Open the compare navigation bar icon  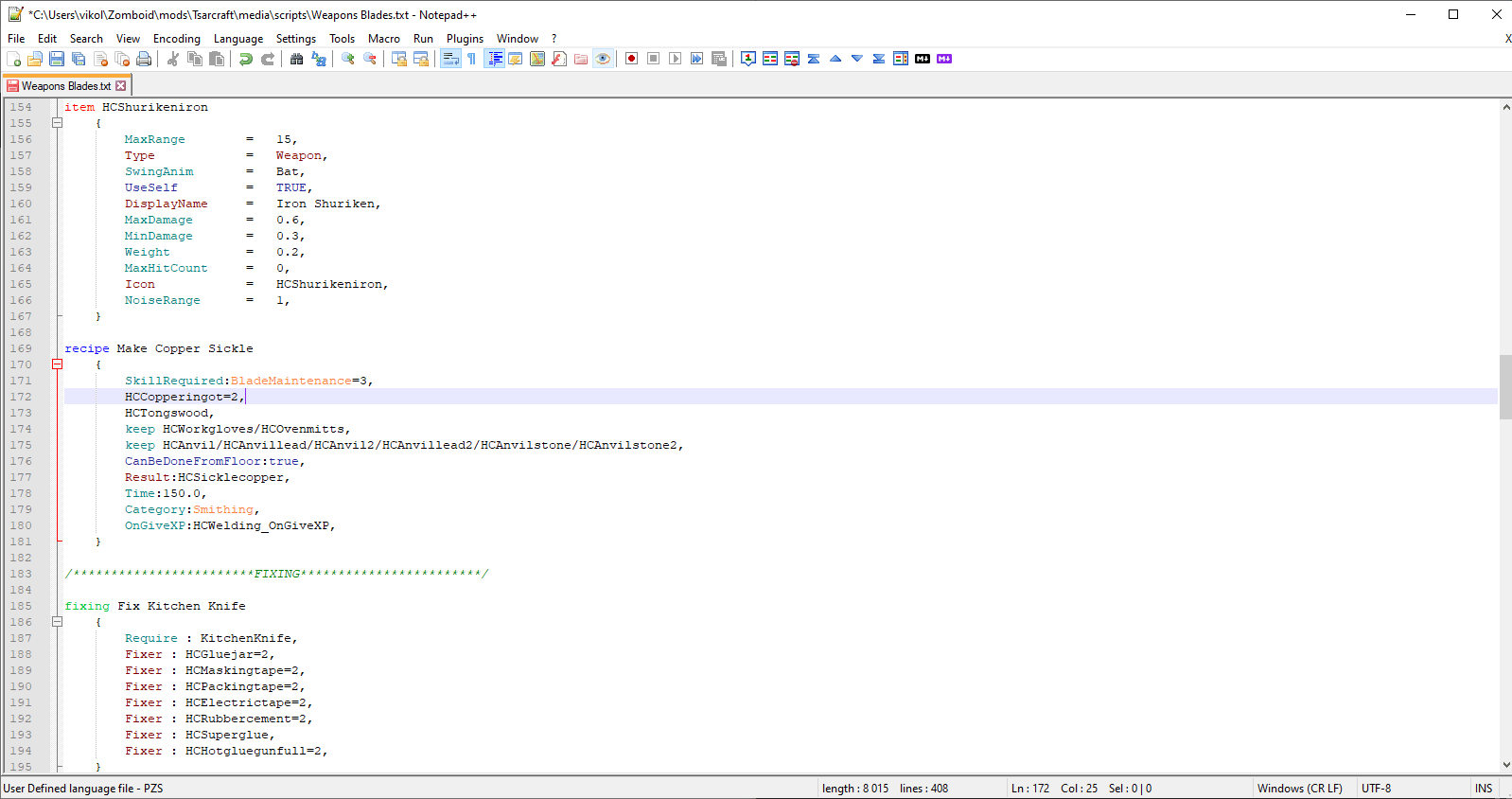coord(901,59)
